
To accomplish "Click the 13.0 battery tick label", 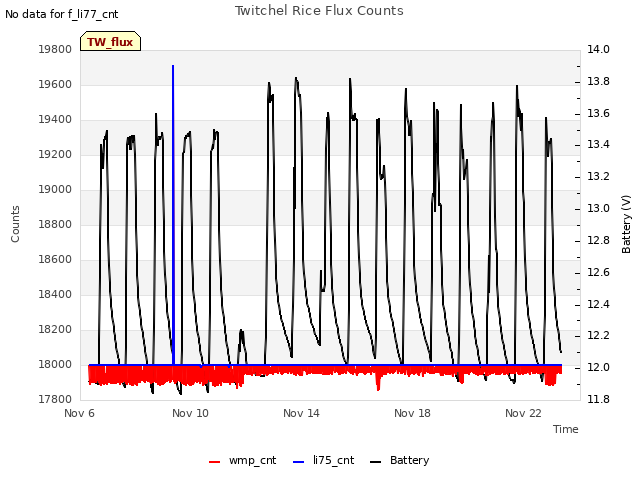I will tap(598, 209).
